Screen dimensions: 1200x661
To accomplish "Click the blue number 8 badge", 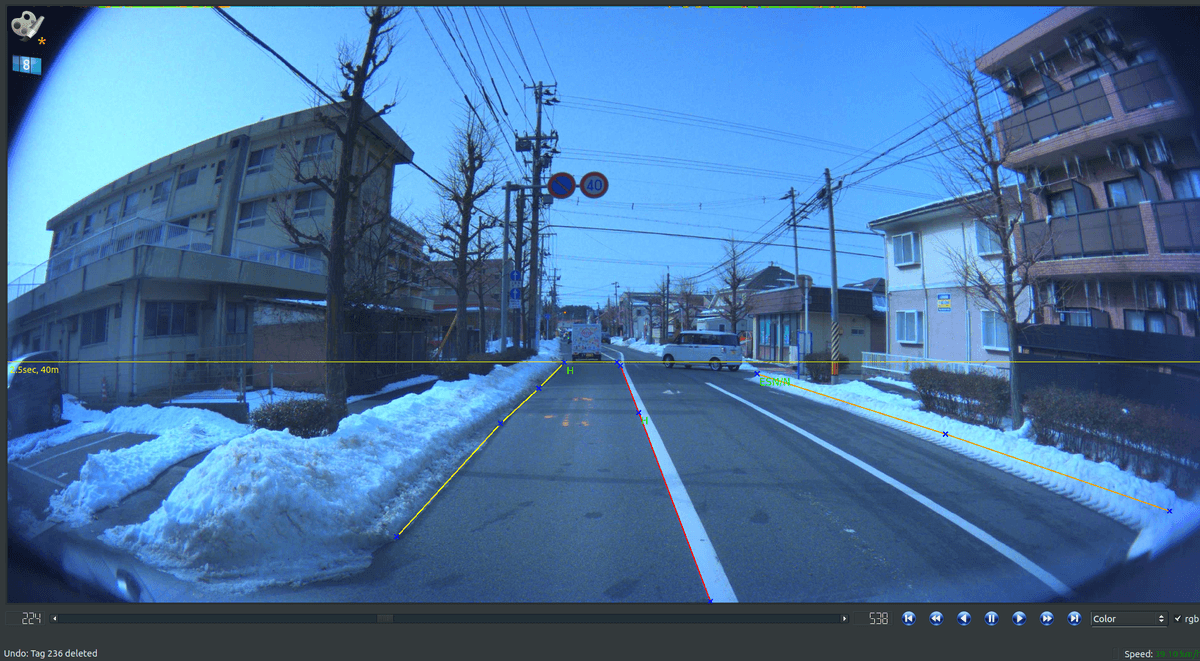I will click(x=27, y=65).
